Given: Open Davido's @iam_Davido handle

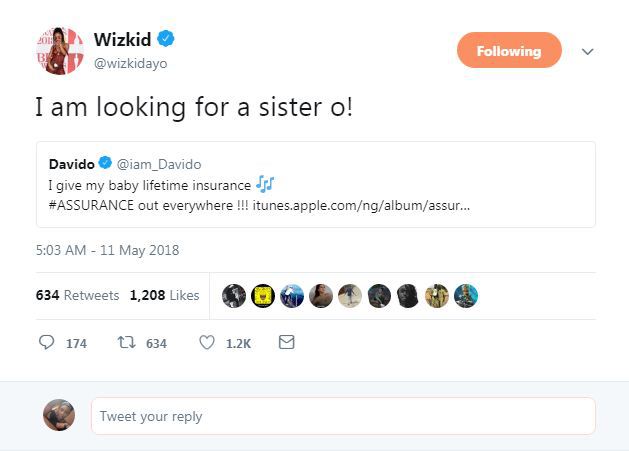Looking at the screenshot, I should click(x=159, y=164).
